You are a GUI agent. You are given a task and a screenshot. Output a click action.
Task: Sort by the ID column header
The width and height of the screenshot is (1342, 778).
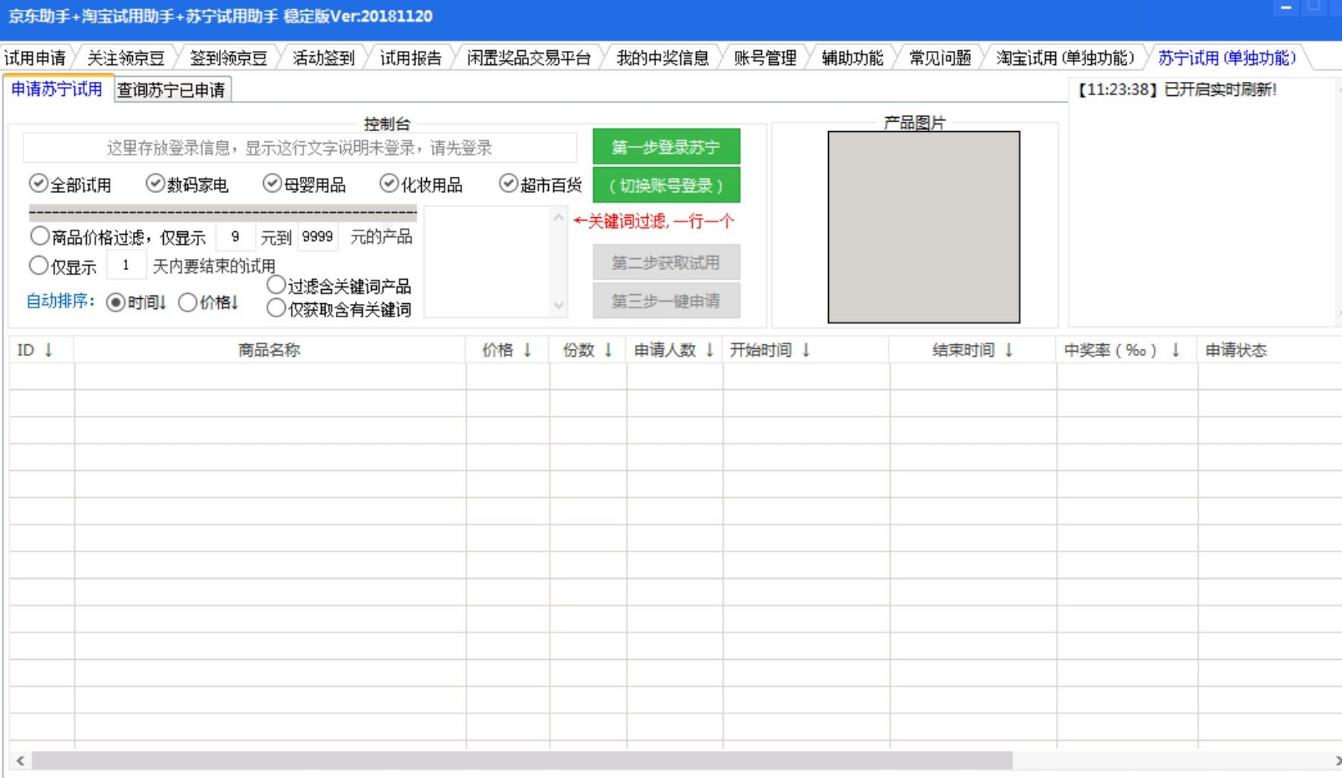[x=41, y=350]
